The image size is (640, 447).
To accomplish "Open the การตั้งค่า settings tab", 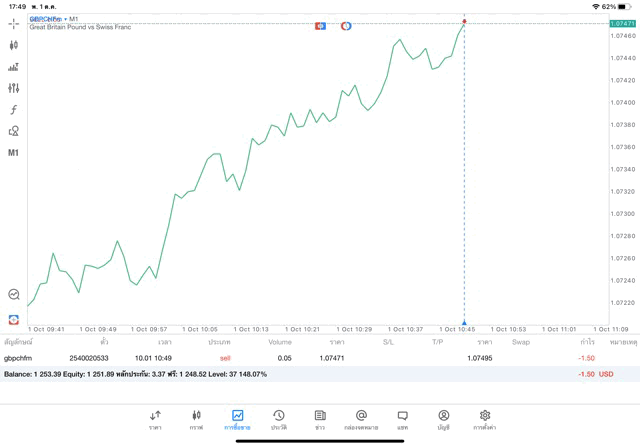I will pyautogui.click(x=485, y=419).
